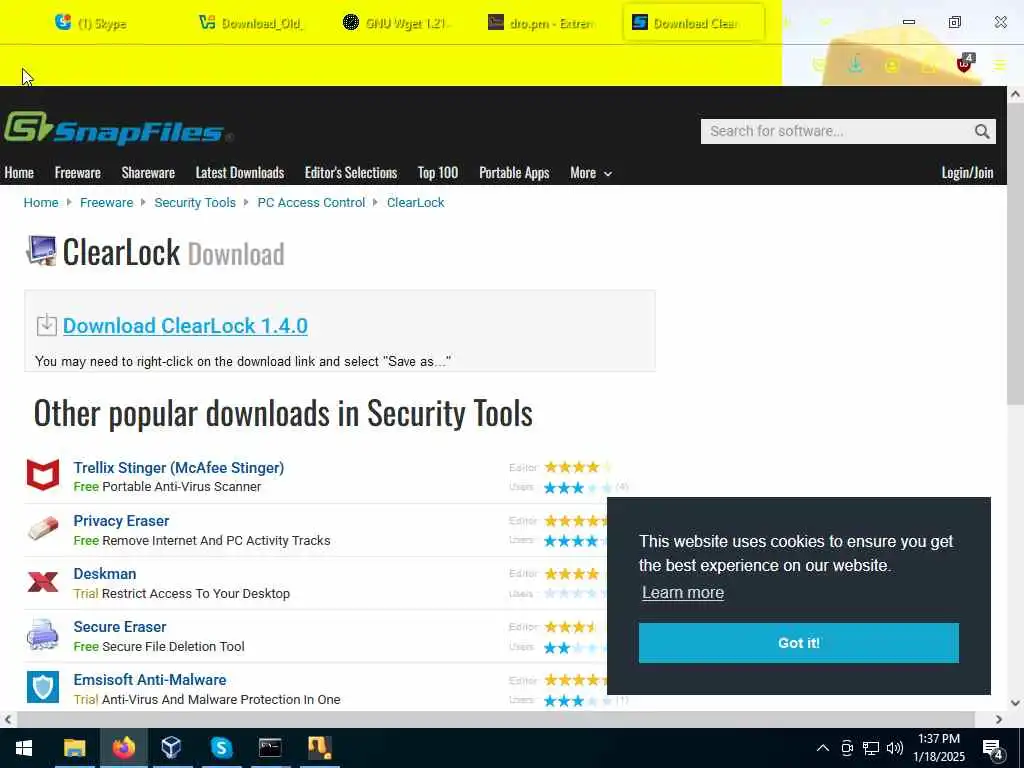This screenshot has width=1024, height=768.
Task: Open the Emsisoft Anti-Malware link
Action: click(150, 679)
